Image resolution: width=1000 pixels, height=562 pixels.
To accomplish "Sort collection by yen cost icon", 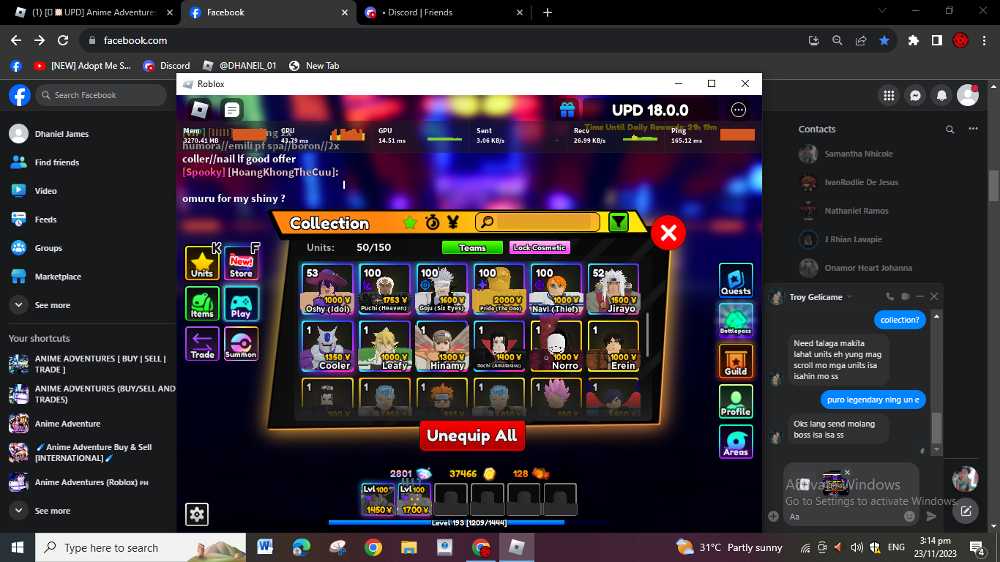I will (x=453, y=222).
